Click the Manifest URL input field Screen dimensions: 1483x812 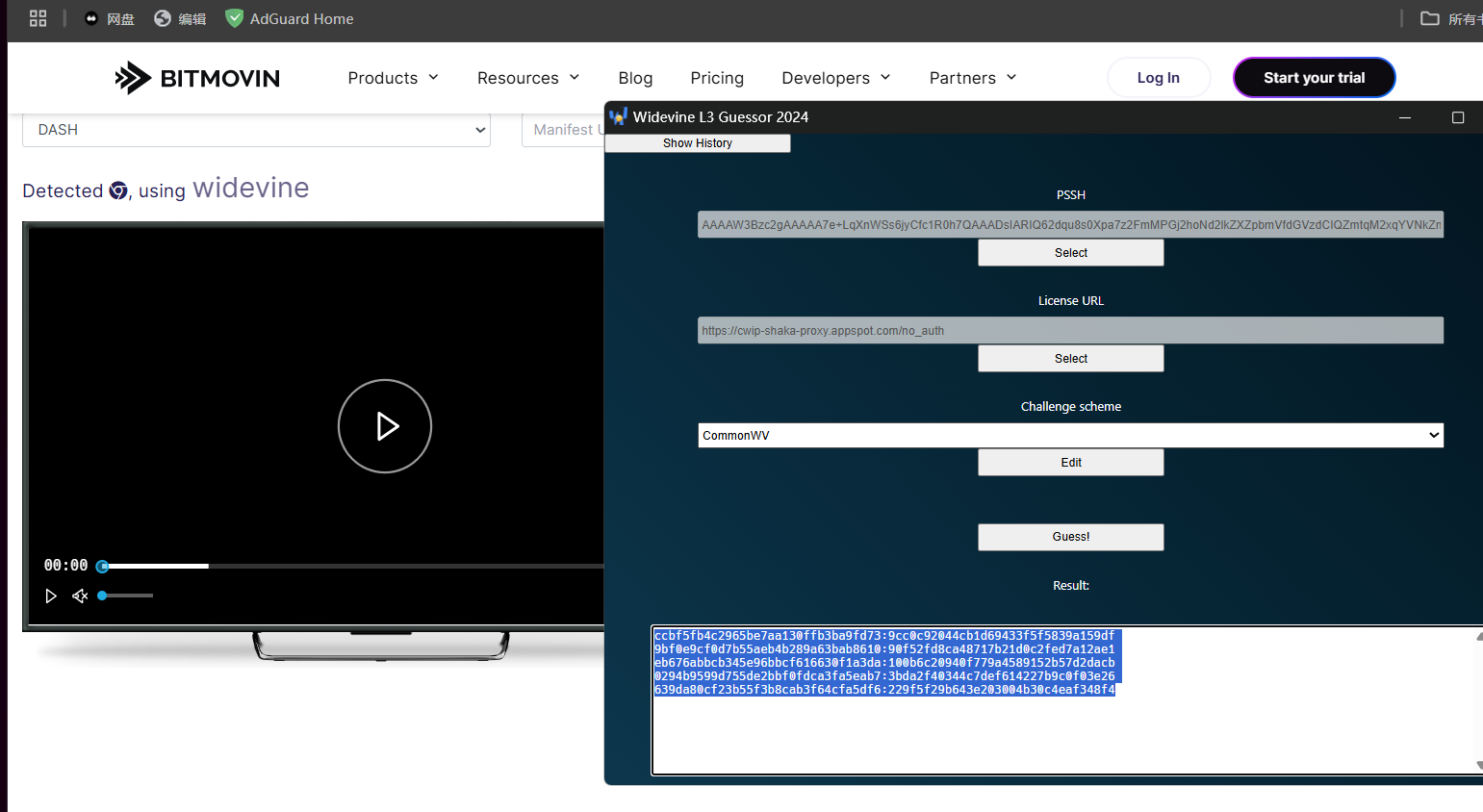click(563, 130)
